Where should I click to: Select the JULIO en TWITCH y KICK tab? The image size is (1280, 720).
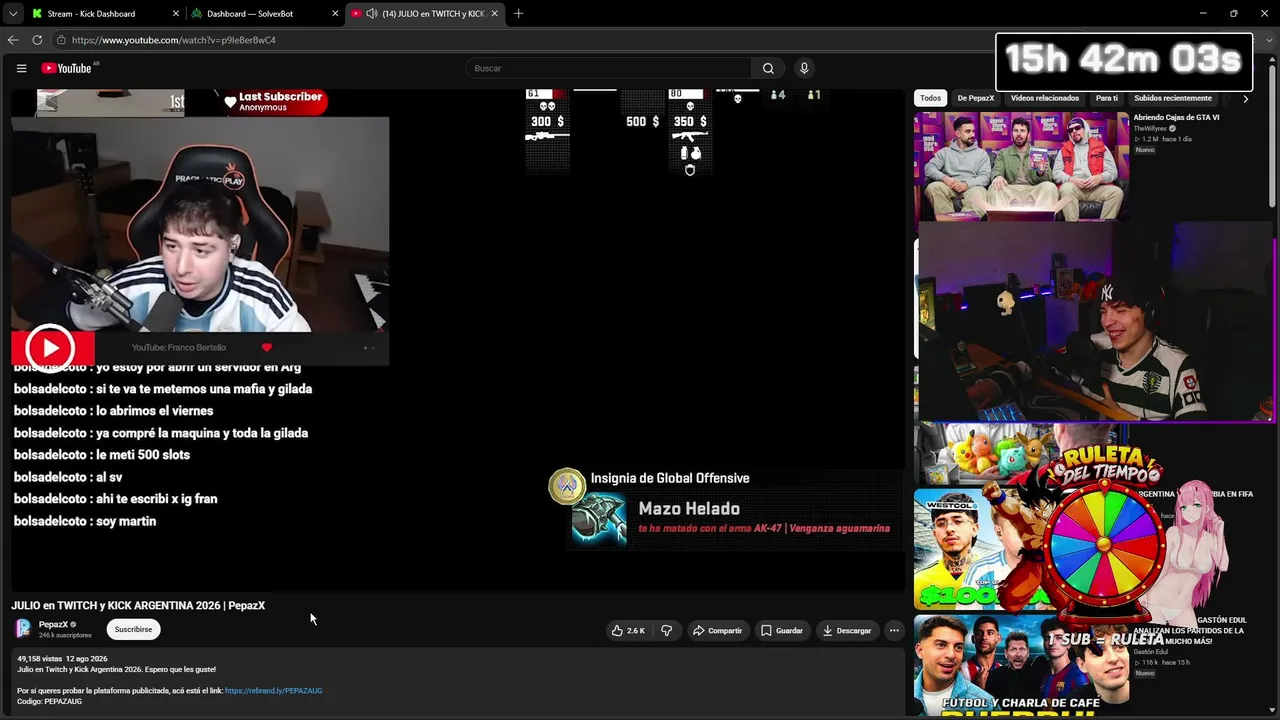[x=425, y=14]
